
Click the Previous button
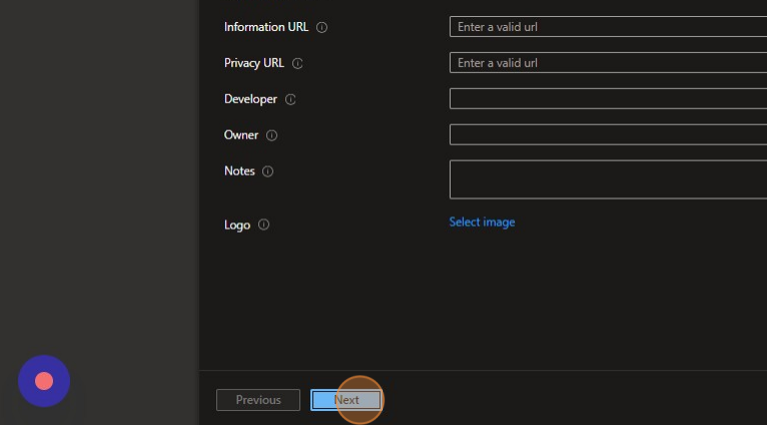point(258,400)
